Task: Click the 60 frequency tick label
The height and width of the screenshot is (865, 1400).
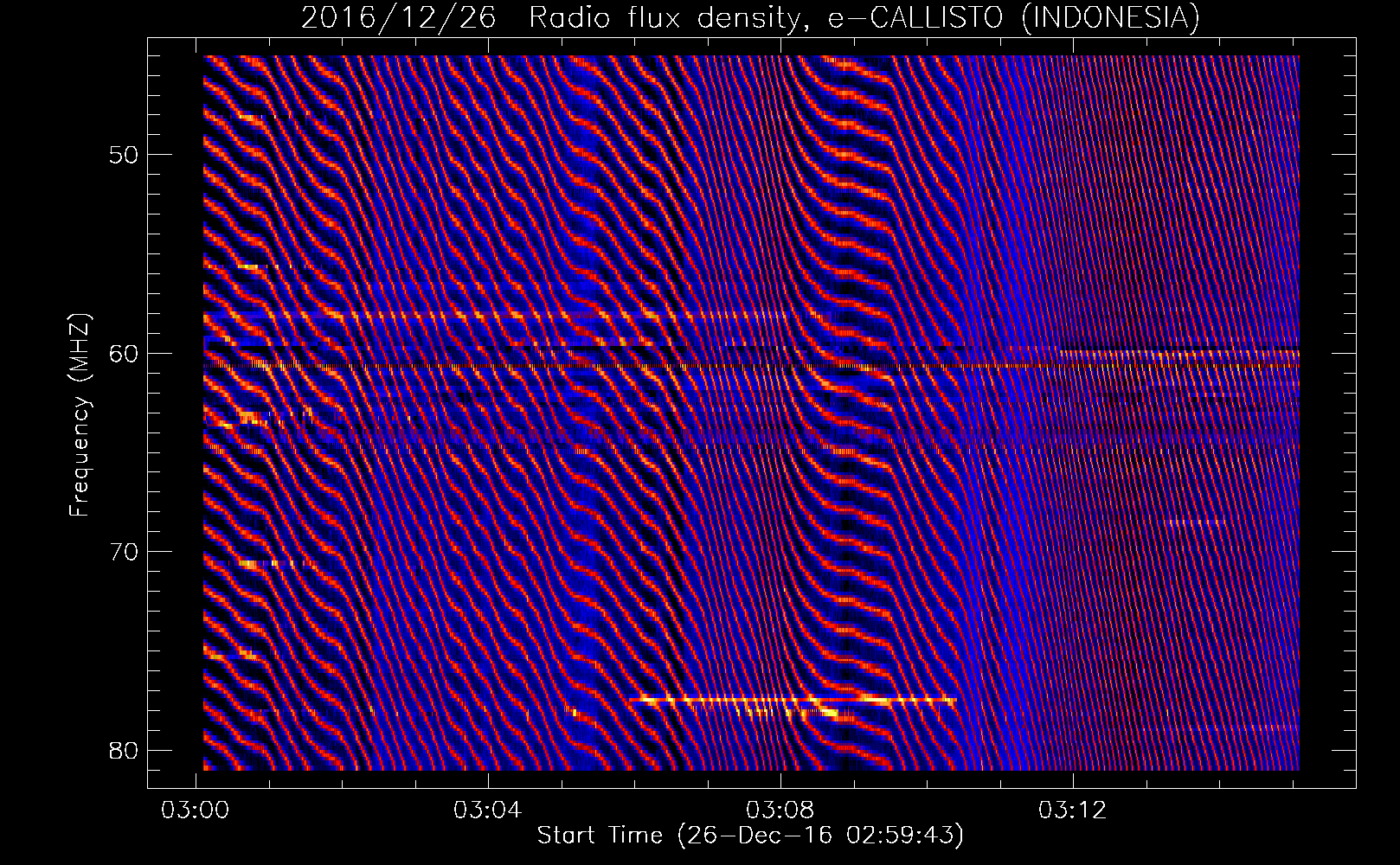Action: (x=123, y=353)
